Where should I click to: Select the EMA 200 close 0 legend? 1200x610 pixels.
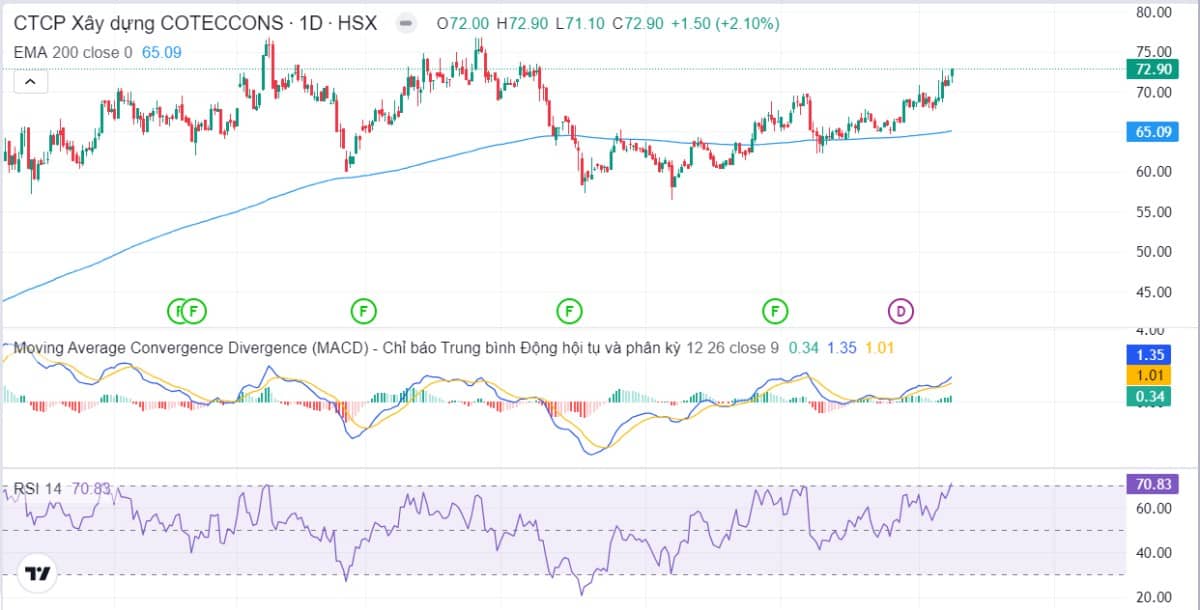pyautogui.click(x=73, y=51)
